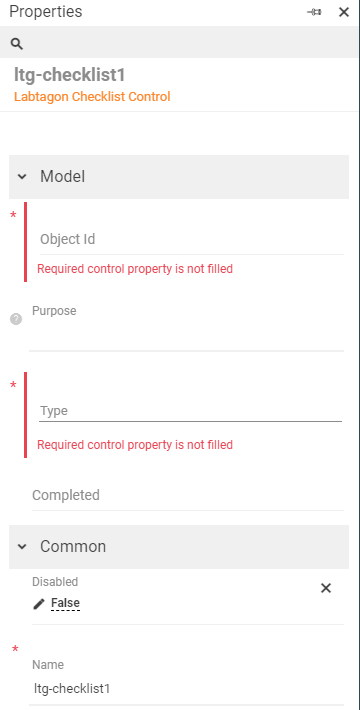This screenshot has height=710, width=360.
Task: Collapse the Model section chevron
Action: tap(22, 177)
